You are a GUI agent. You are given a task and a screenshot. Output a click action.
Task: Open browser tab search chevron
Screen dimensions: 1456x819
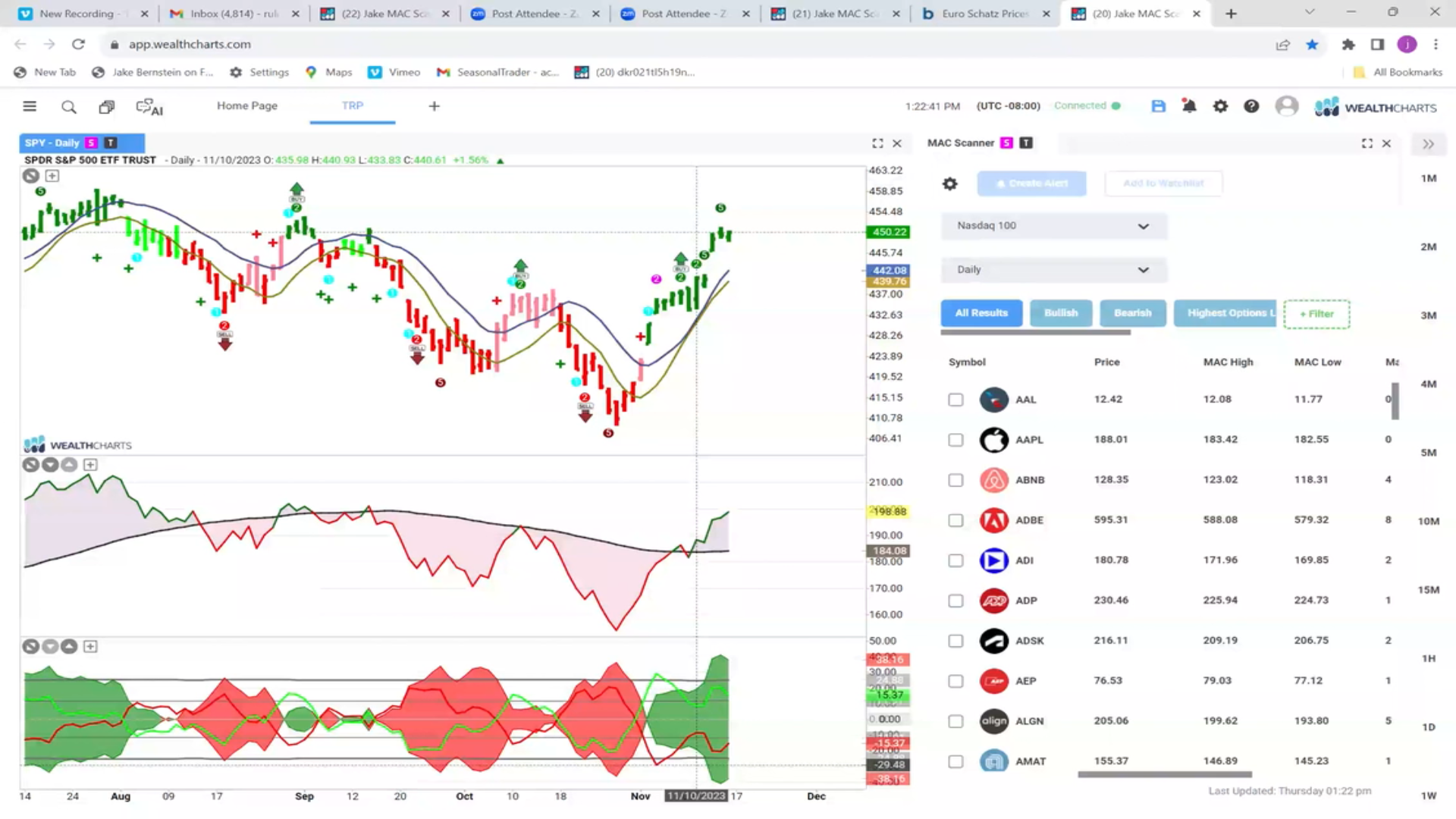(1309, 13)
